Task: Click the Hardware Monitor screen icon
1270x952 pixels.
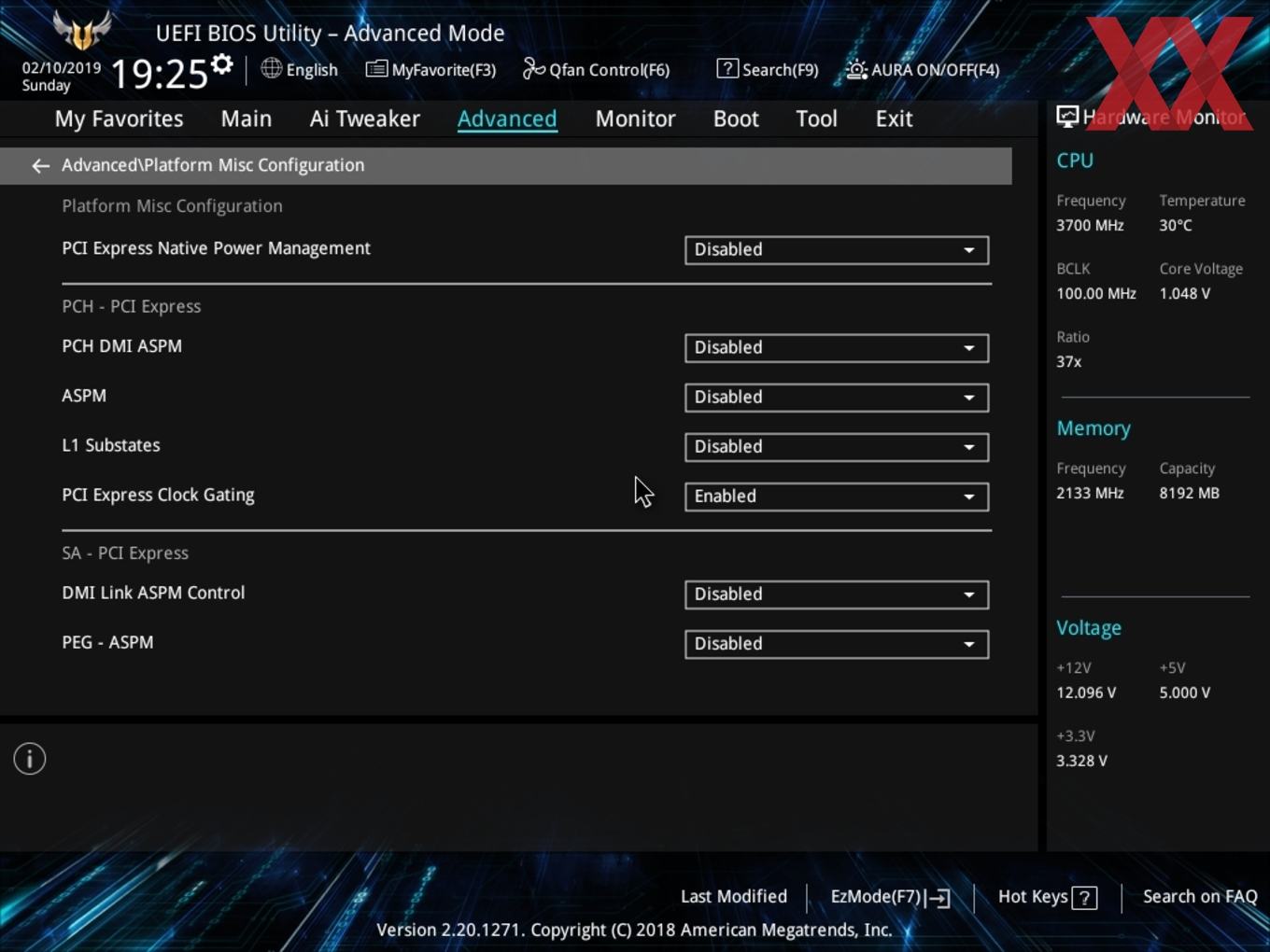Action: pyautogui.click(x=1067, y=116)
